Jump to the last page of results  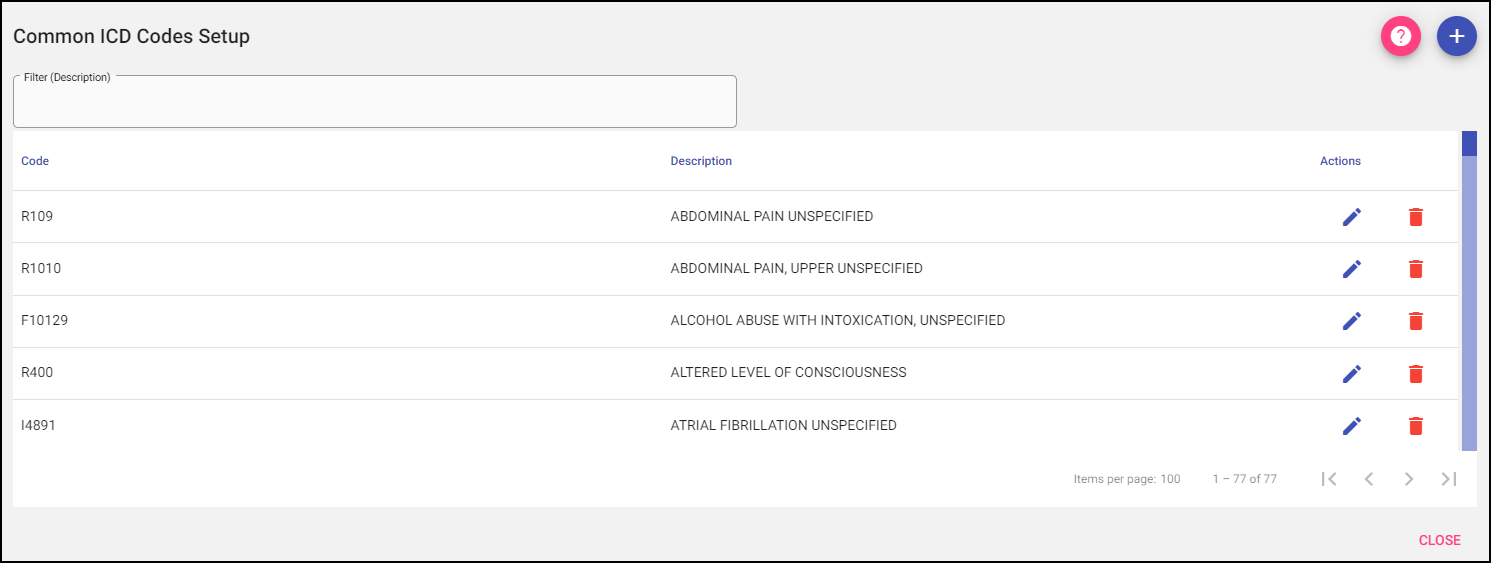pyautogui.click(x=1449, y=479)
